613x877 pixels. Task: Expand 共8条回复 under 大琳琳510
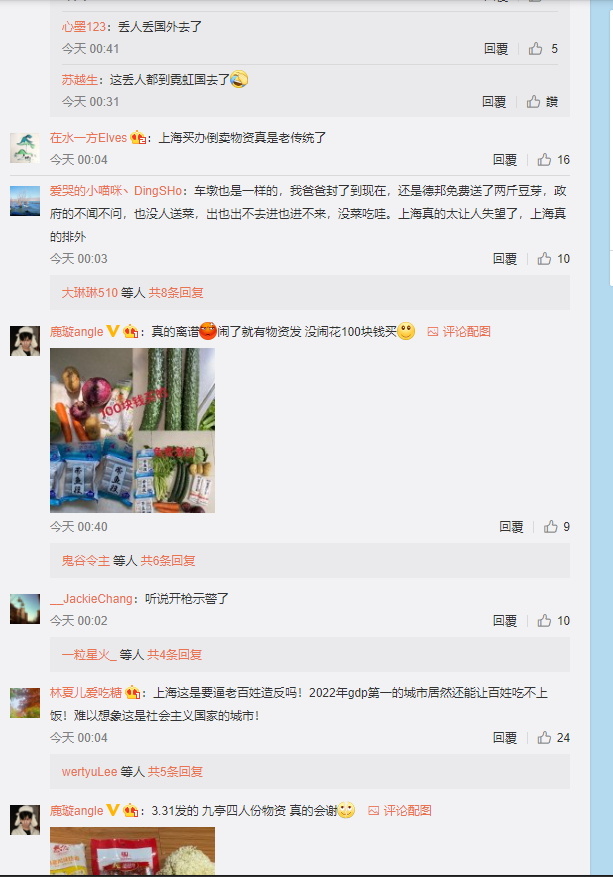click(x=176, y=293)
